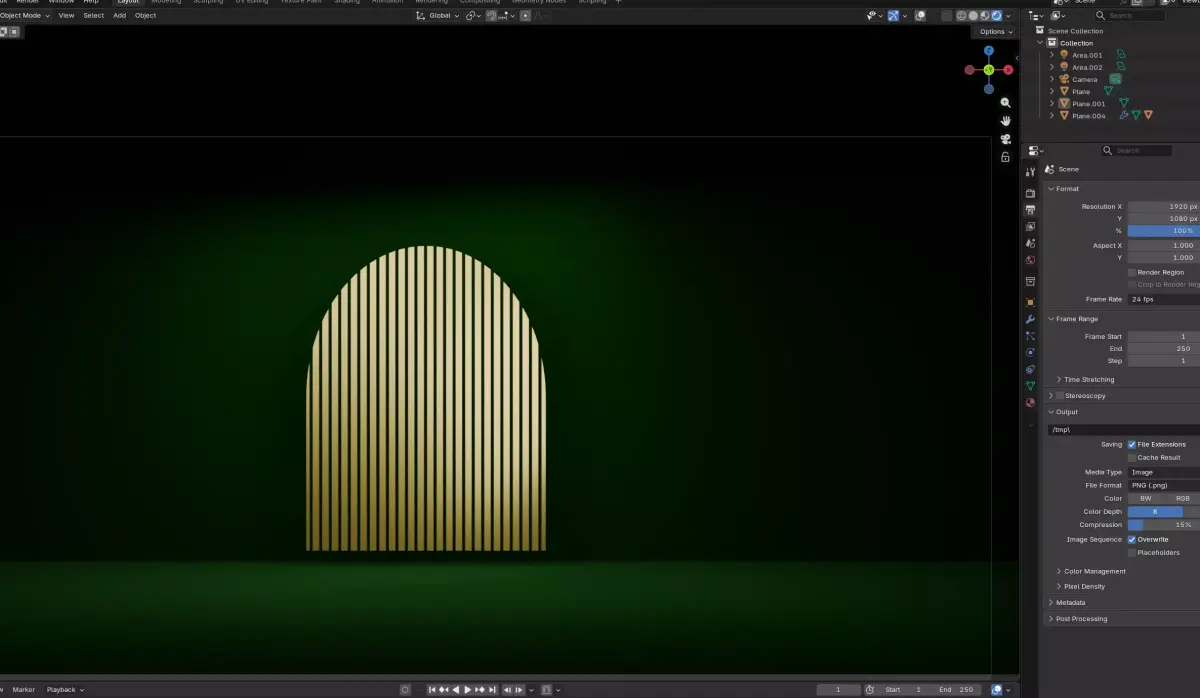Adjust the Resolution percentage slider
The height and width of the screenshot is (698, 1200).
pos(1164,231)
